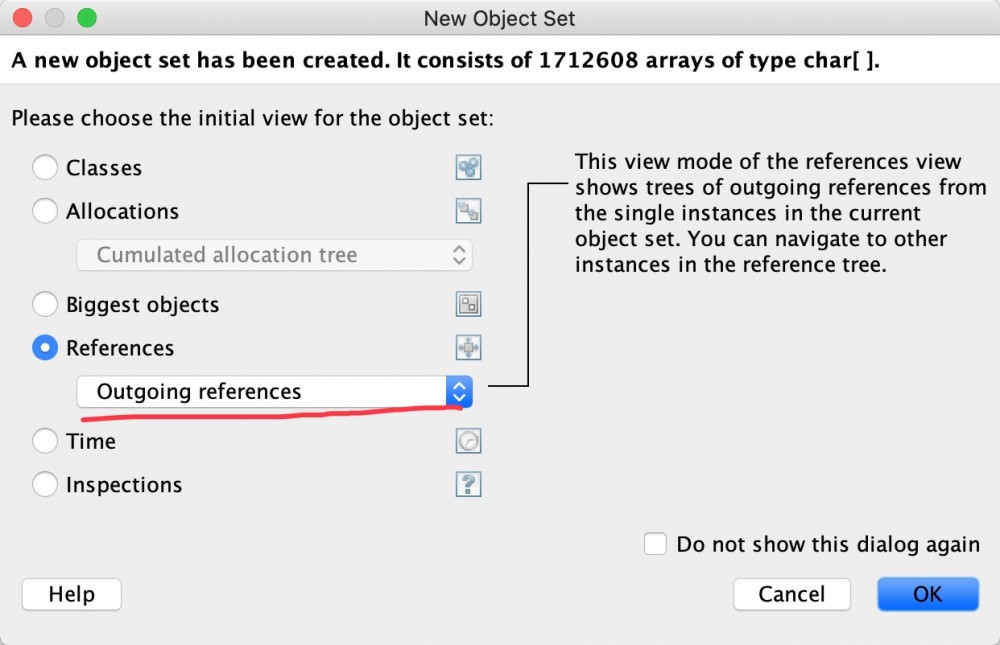Open Help for this dialog
The height and width of the screenshot is (645, 1000).
pyautogui.click(x=71, y=594)
